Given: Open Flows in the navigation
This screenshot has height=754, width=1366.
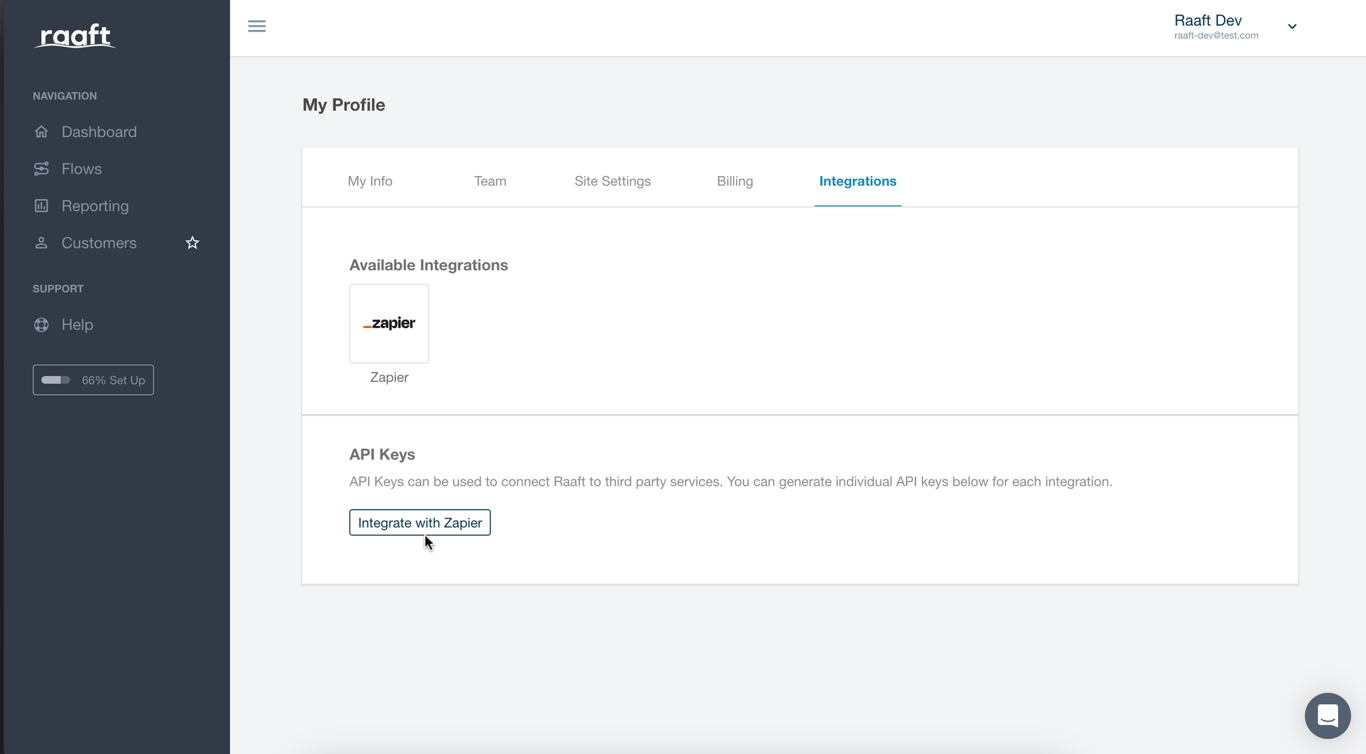Looking at the screenshot, I should coord(81,169).
